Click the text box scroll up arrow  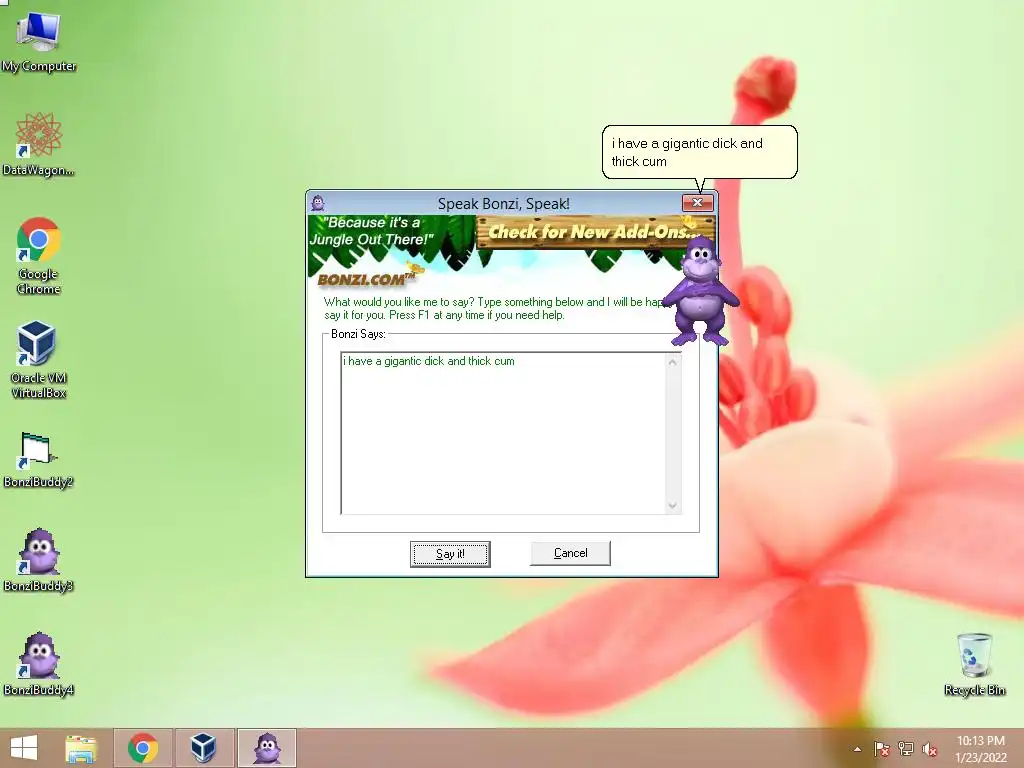pos(673,361)
